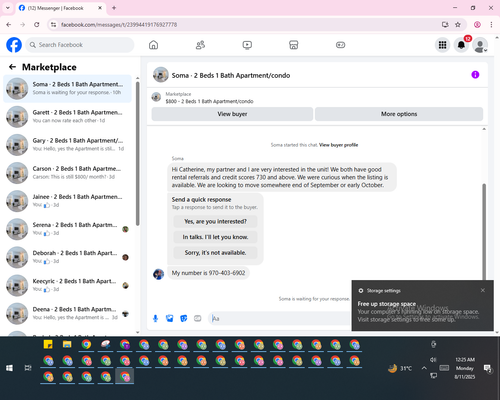Viewport: 500px width, 400px height.
Task: Dismiss the Storage settings notification
Action: [x=482, y=290]
